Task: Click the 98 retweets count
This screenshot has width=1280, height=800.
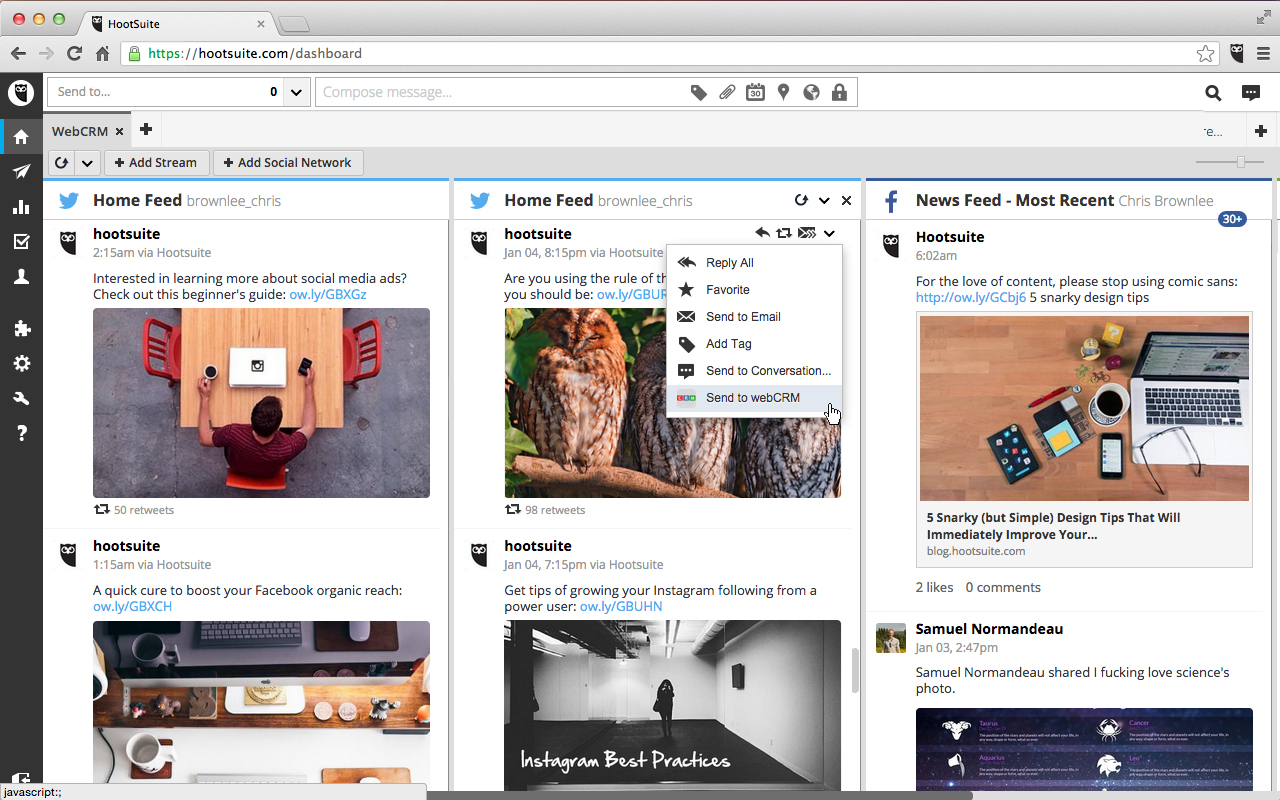Action: (555, 510)
